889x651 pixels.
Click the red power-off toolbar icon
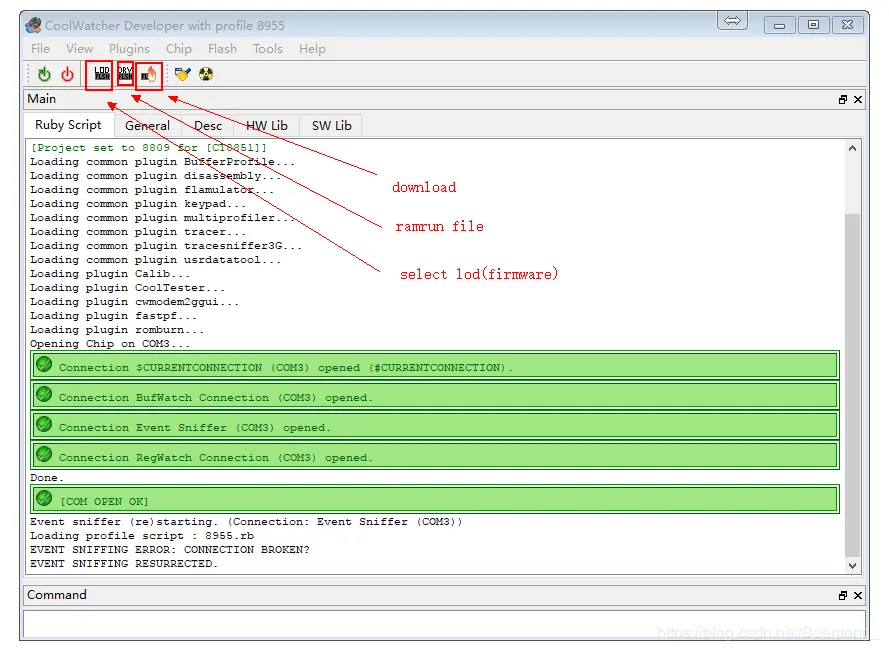tap(67, 74)
